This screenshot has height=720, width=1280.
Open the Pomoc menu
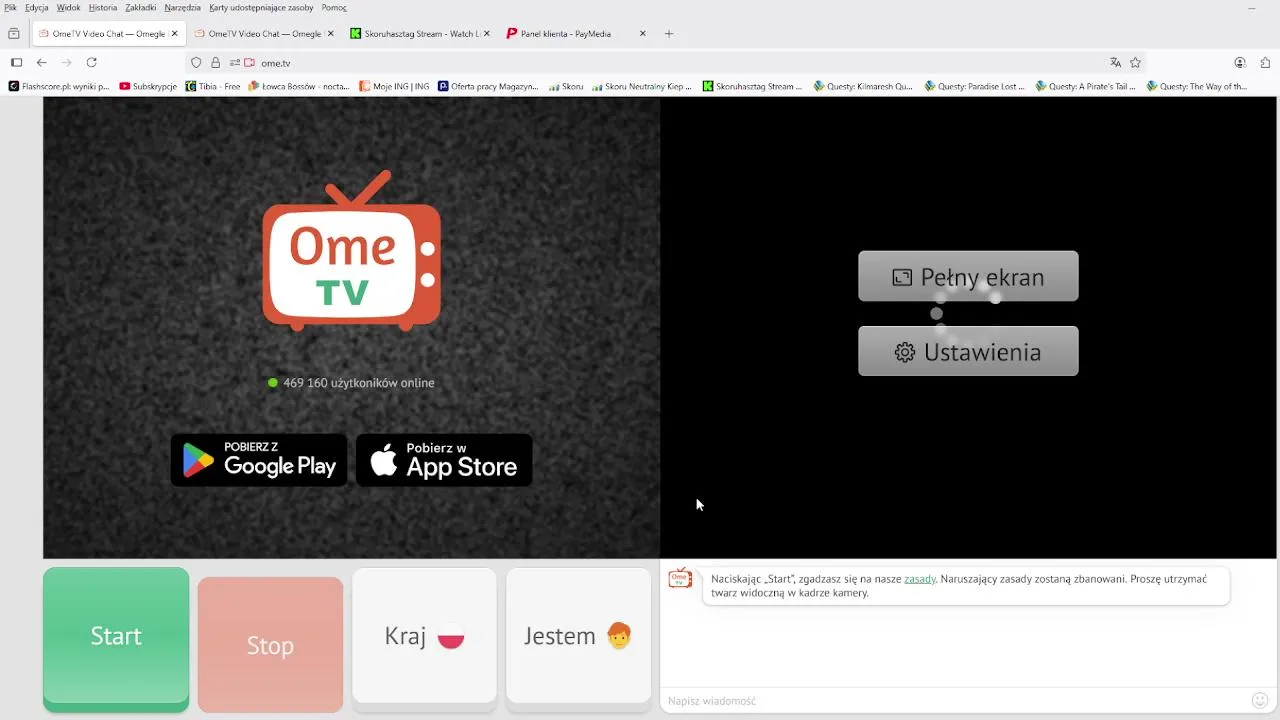pos(334,7)
